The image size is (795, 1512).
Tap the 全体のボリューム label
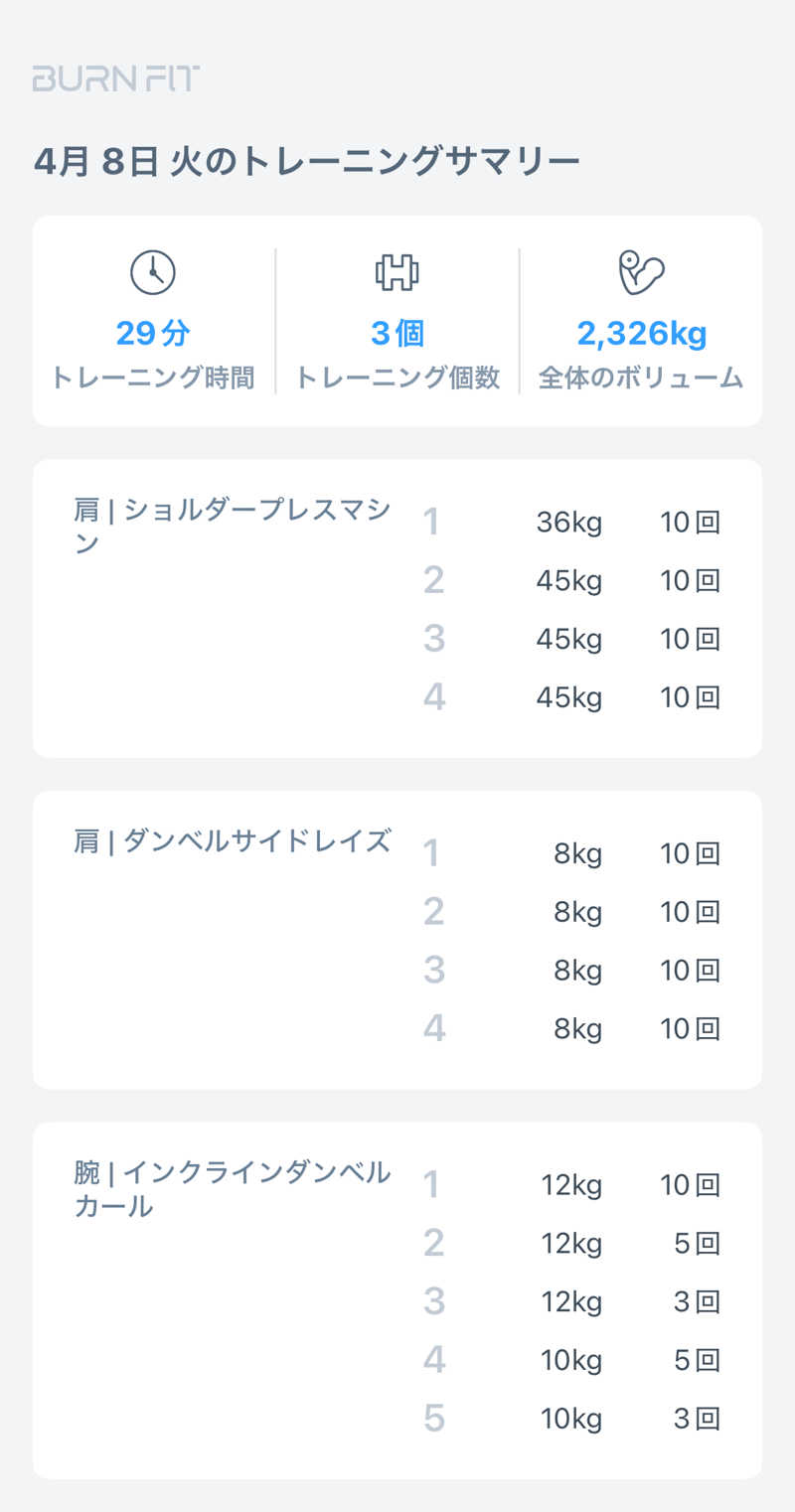tap(641, 378)
